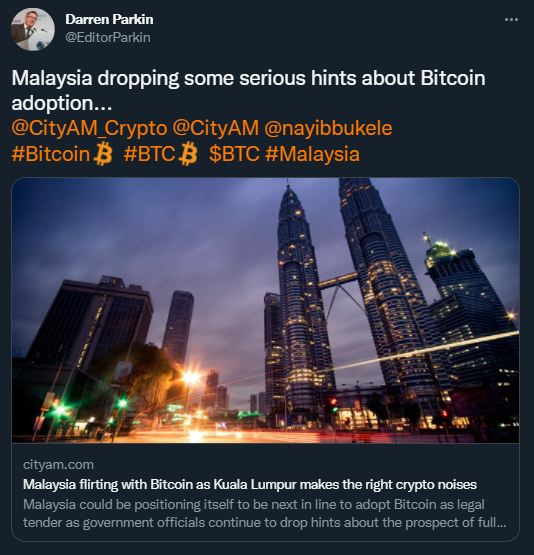Click the twin towers in the card photo
This screenshot has width=534, height=555.
click(x=347, y=294)
